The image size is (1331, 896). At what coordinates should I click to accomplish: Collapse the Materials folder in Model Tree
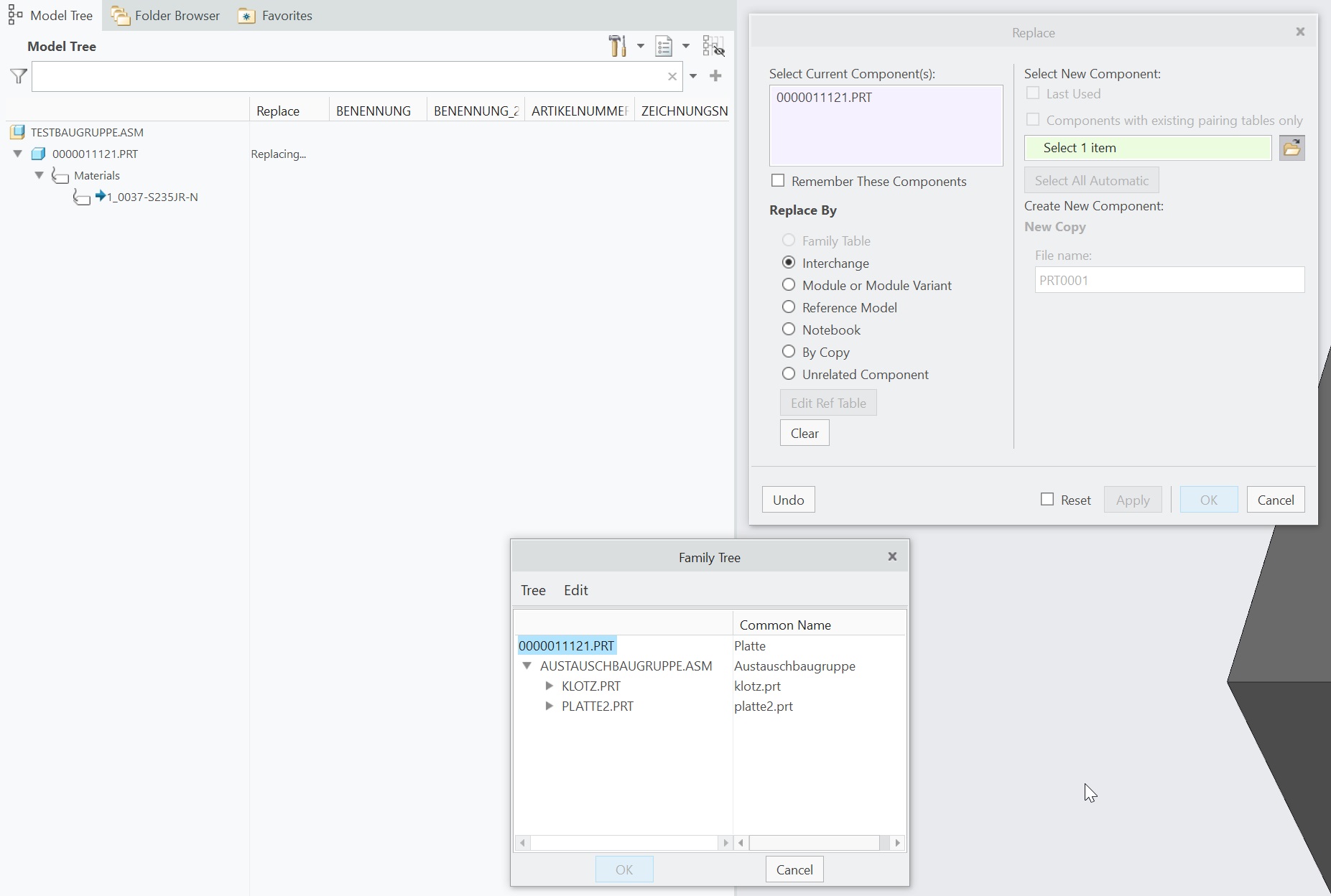pyautogui.click(x=40, y=175)
